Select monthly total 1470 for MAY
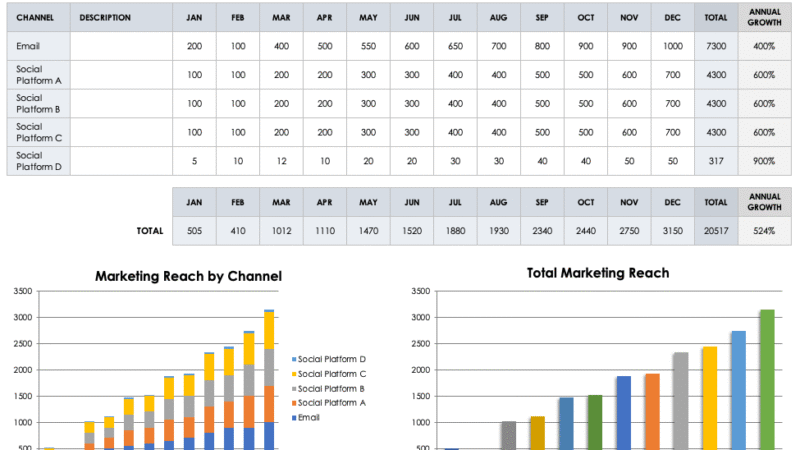This screenshot has width=800, height=450. (368, 231)
